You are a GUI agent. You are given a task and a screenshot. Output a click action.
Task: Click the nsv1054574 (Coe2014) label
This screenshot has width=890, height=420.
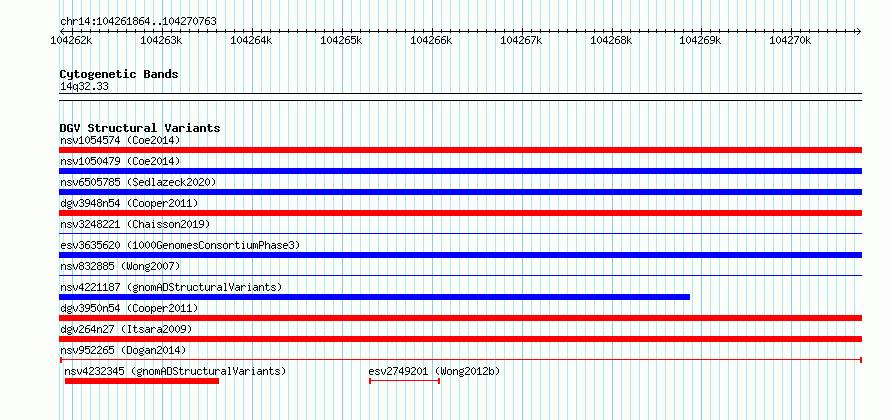[120, 140]
